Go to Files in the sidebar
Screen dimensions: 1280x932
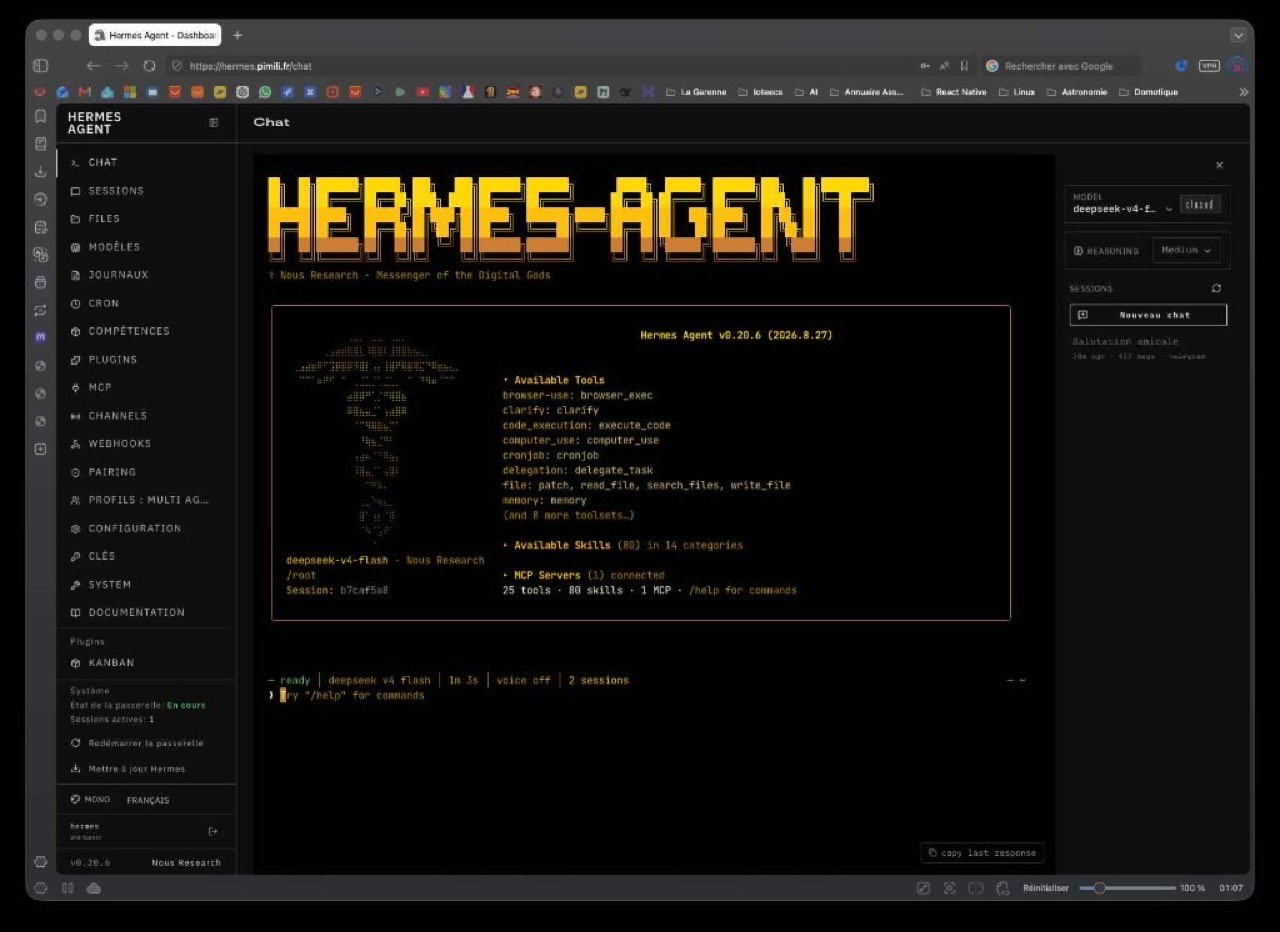click(146, 218)
